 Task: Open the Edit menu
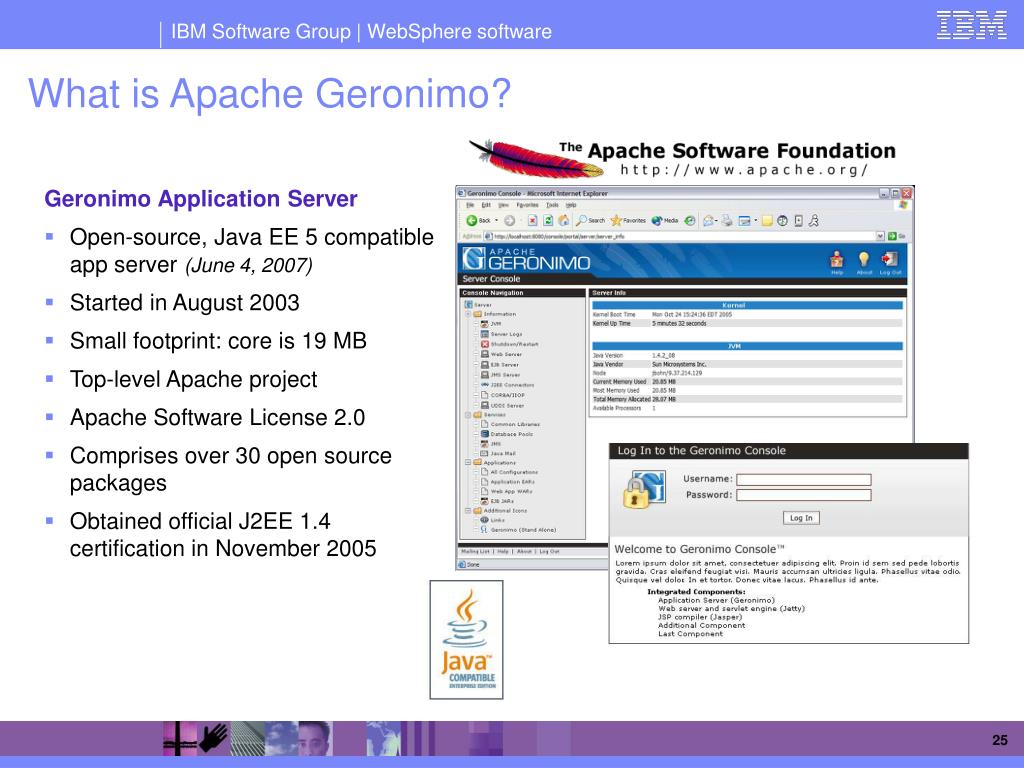[486, 205]
